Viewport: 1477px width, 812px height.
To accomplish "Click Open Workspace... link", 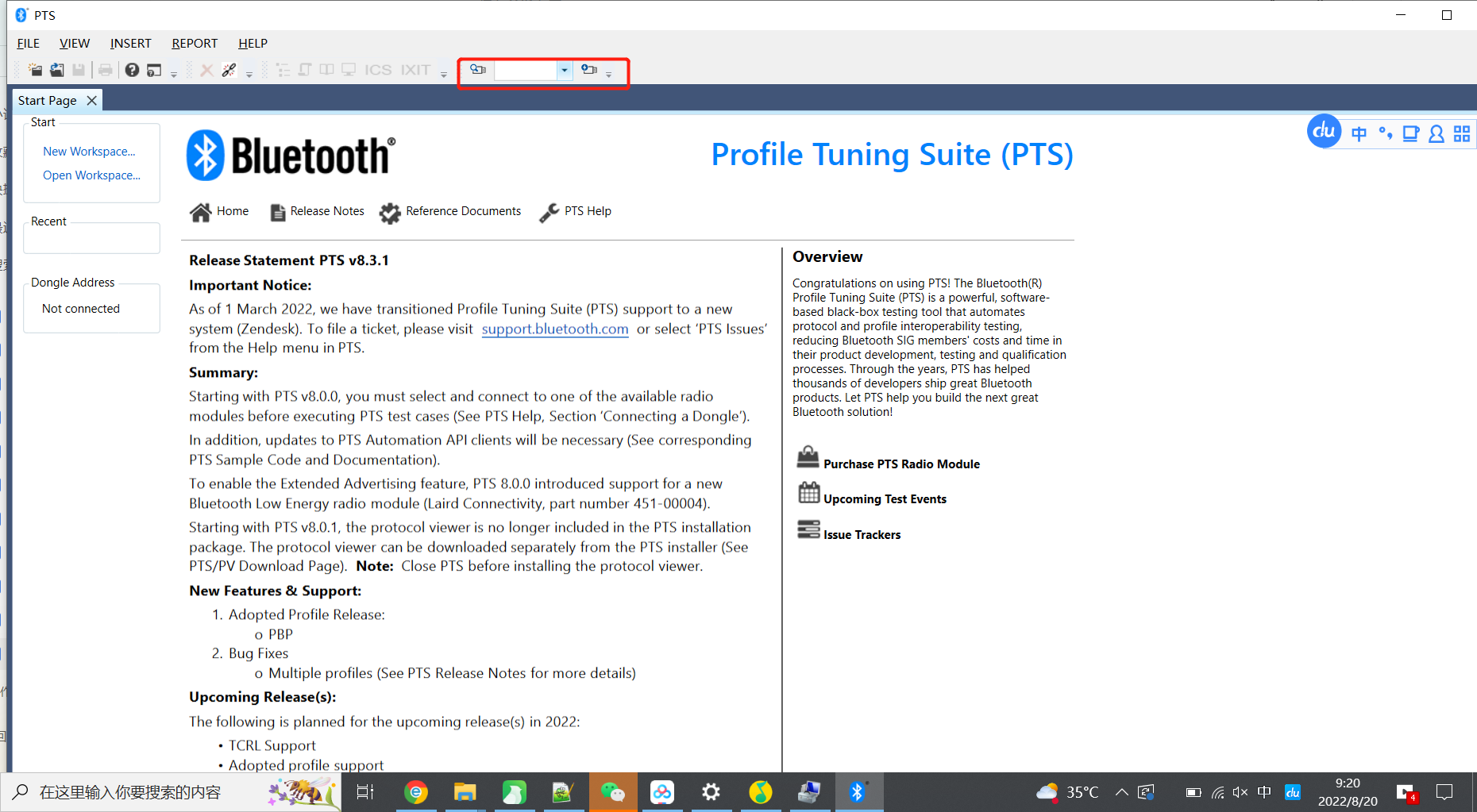I will coord(91,175).
